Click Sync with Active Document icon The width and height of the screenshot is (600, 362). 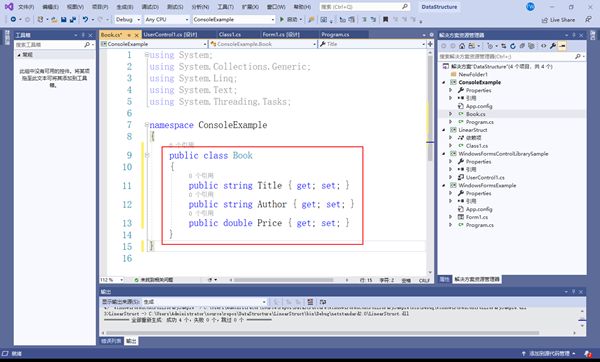(x=503, y=46)
